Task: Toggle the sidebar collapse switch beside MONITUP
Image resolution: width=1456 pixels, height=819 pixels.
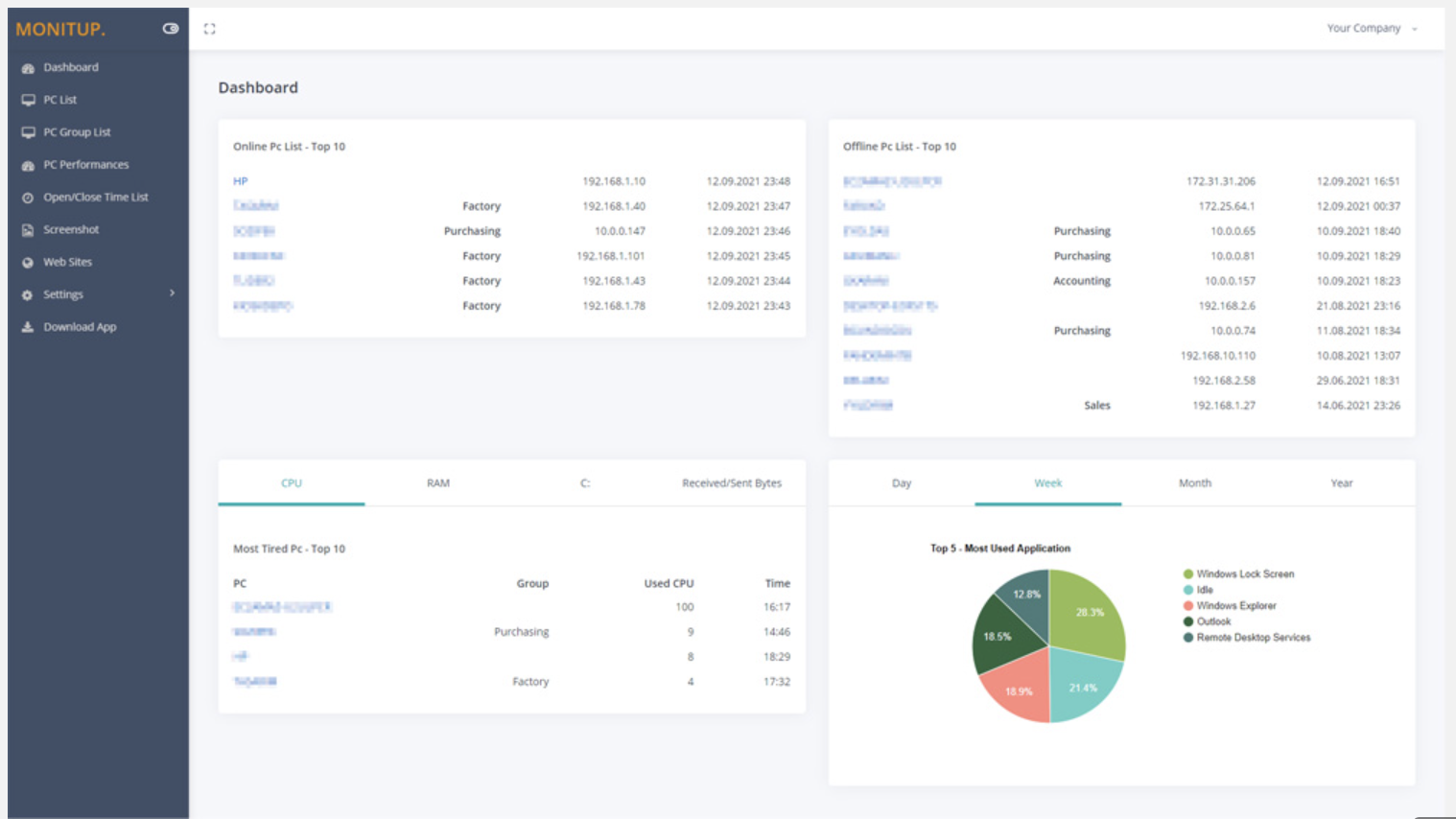Action: coord(170,28)
